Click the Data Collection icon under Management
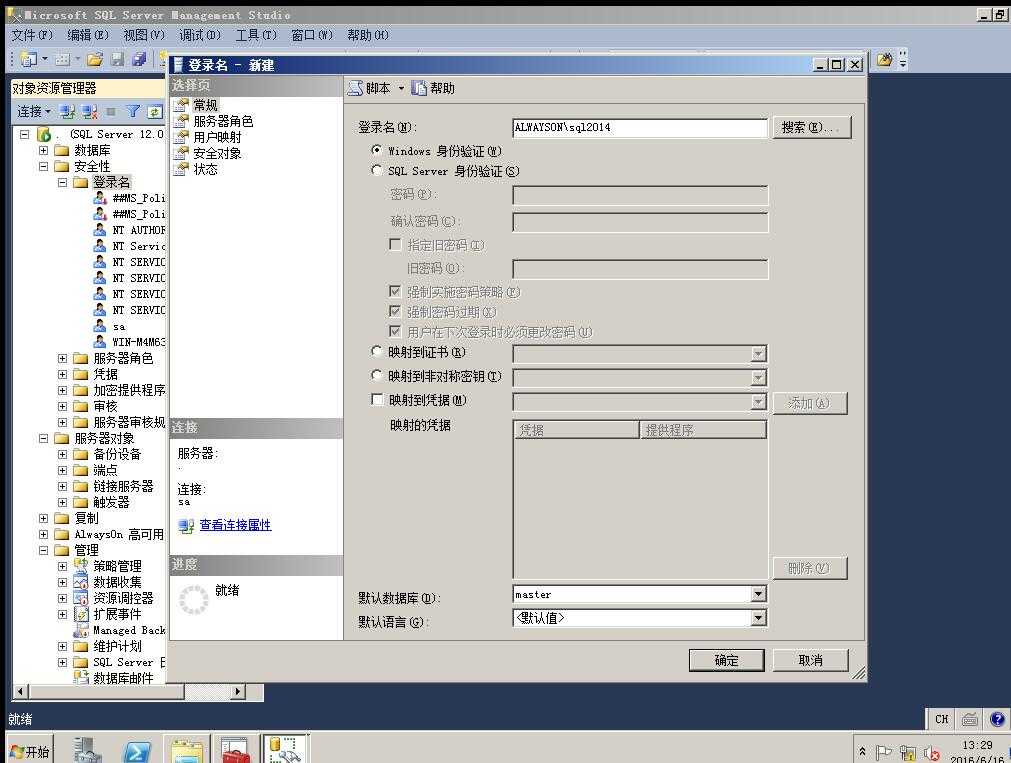Image resolution: width=1011 pixels, height=763 pixels. click(x=81, y=582)
